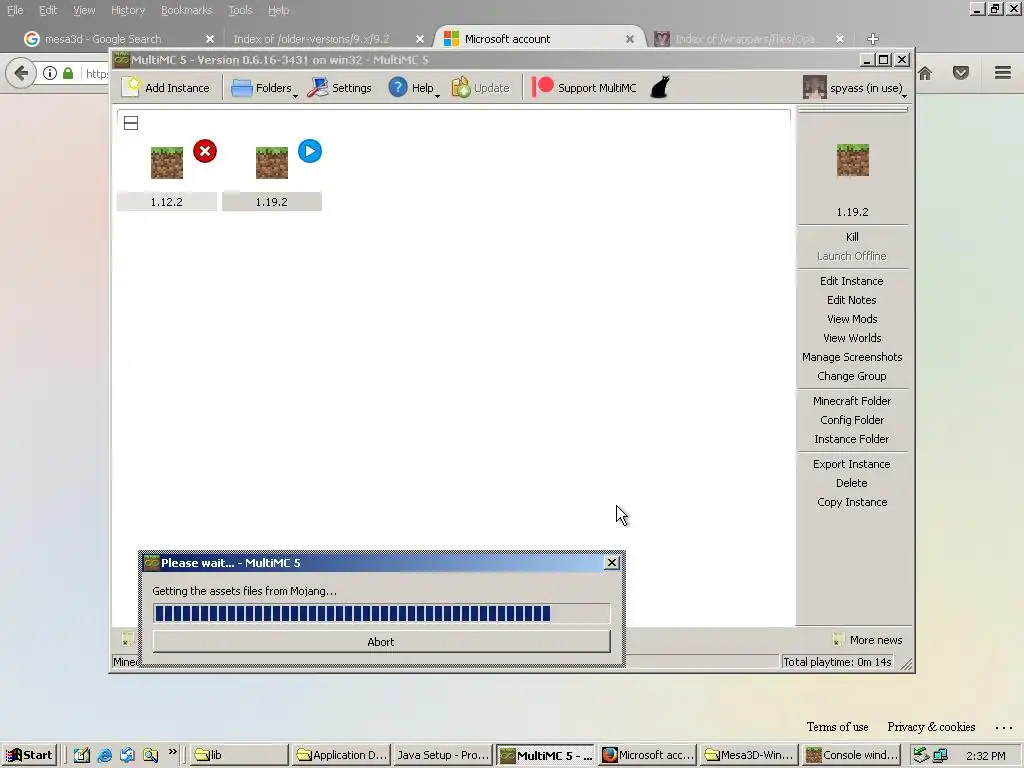Viewport: 1024px width, 768px height.
Task: Select the 1.12.2 instance icon
Action: click(x=167, y=163)
